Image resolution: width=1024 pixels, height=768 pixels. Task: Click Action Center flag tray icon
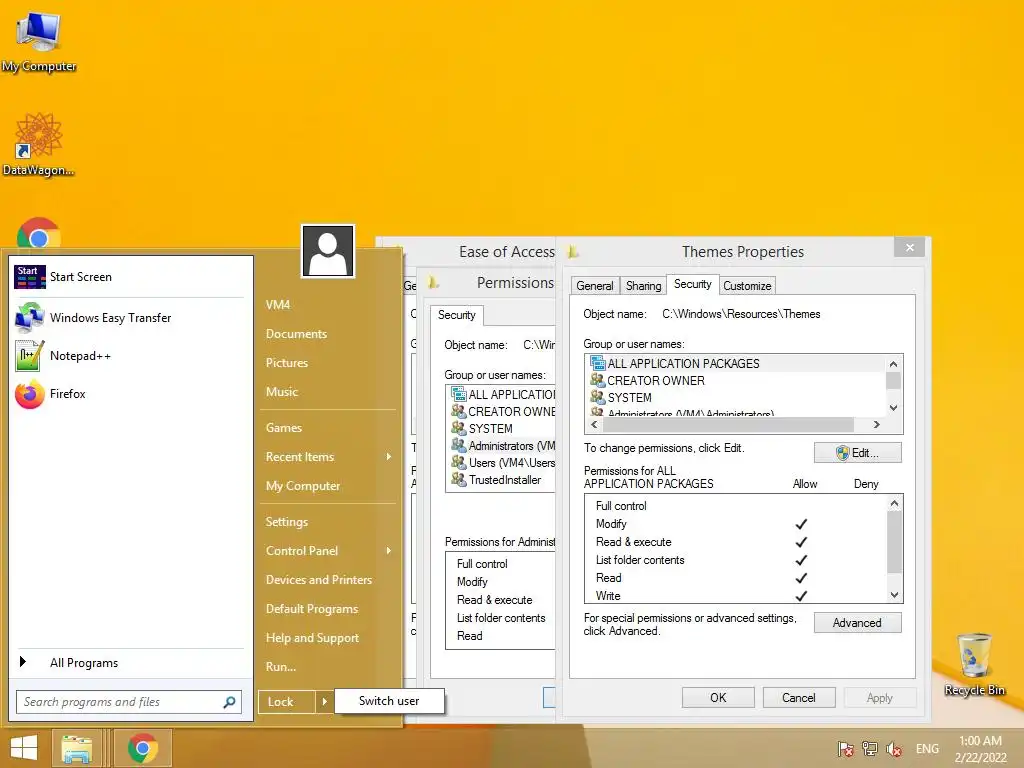[846, 749]
